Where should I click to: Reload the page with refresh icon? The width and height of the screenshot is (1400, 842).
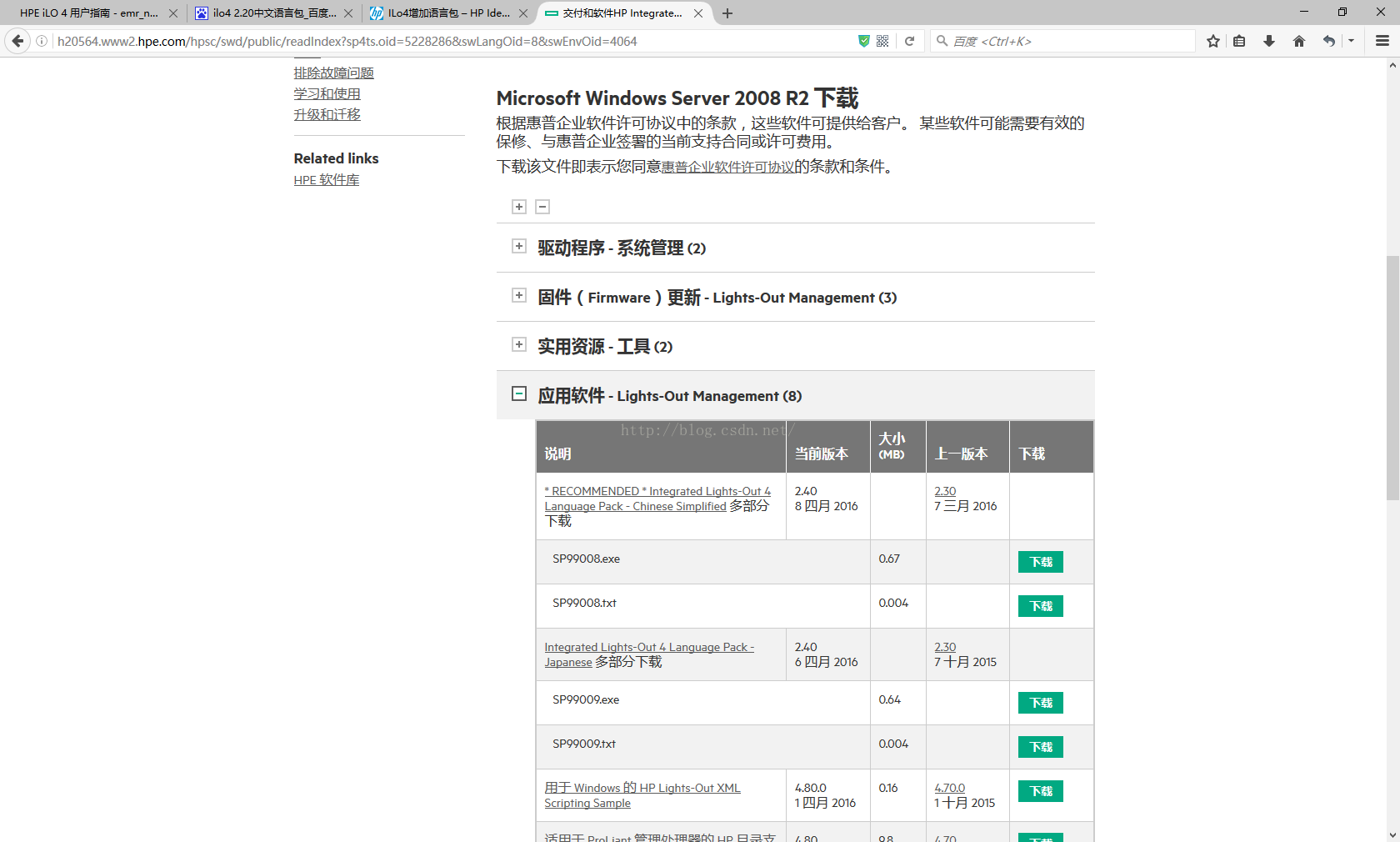pyautogui.click(x=910, y=41)
